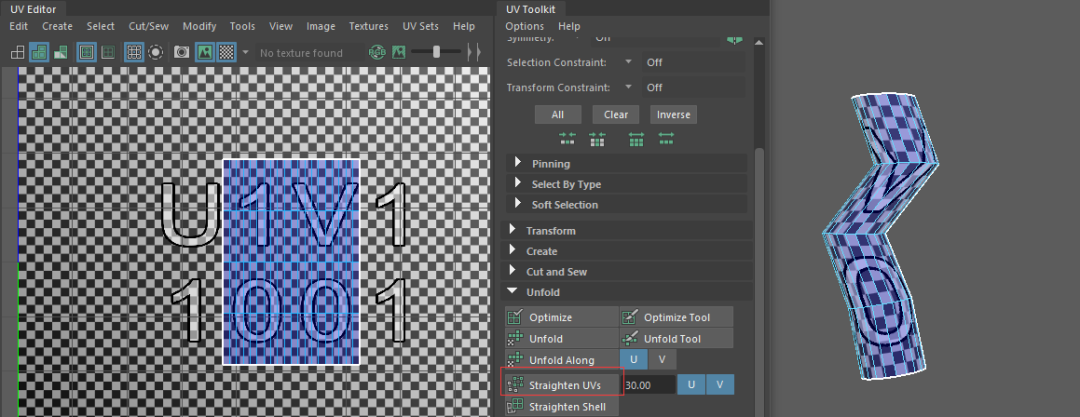
Task: Click the Optimize button
Action: click(561, 317)
